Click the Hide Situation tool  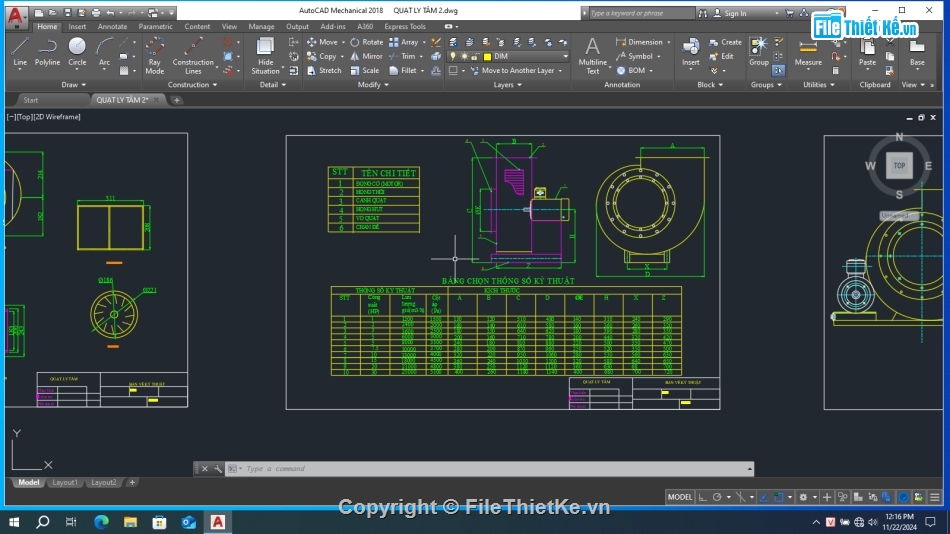(x=265, y=56)
